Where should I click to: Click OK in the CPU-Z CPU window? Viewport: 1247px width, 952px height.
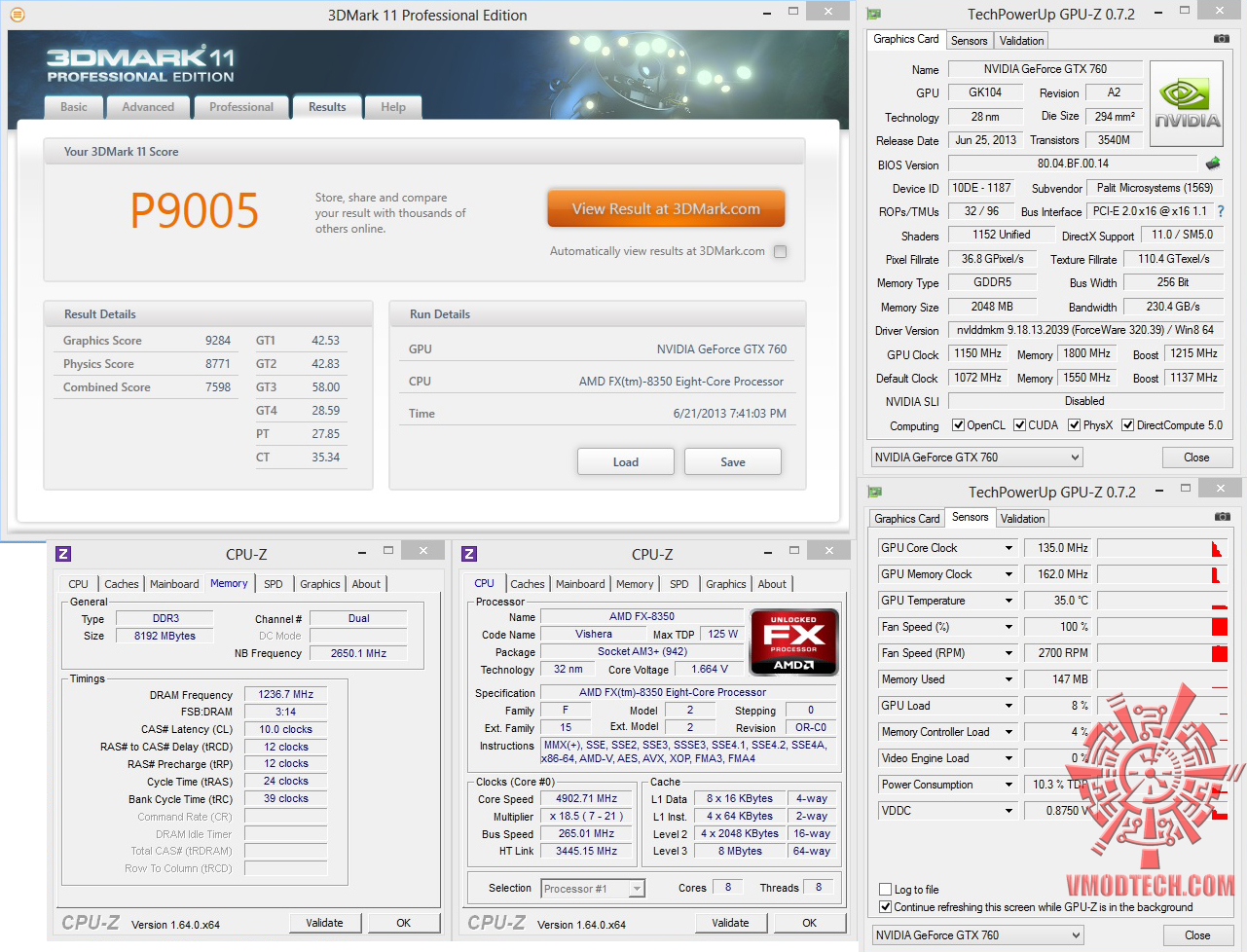coord(810,923)
